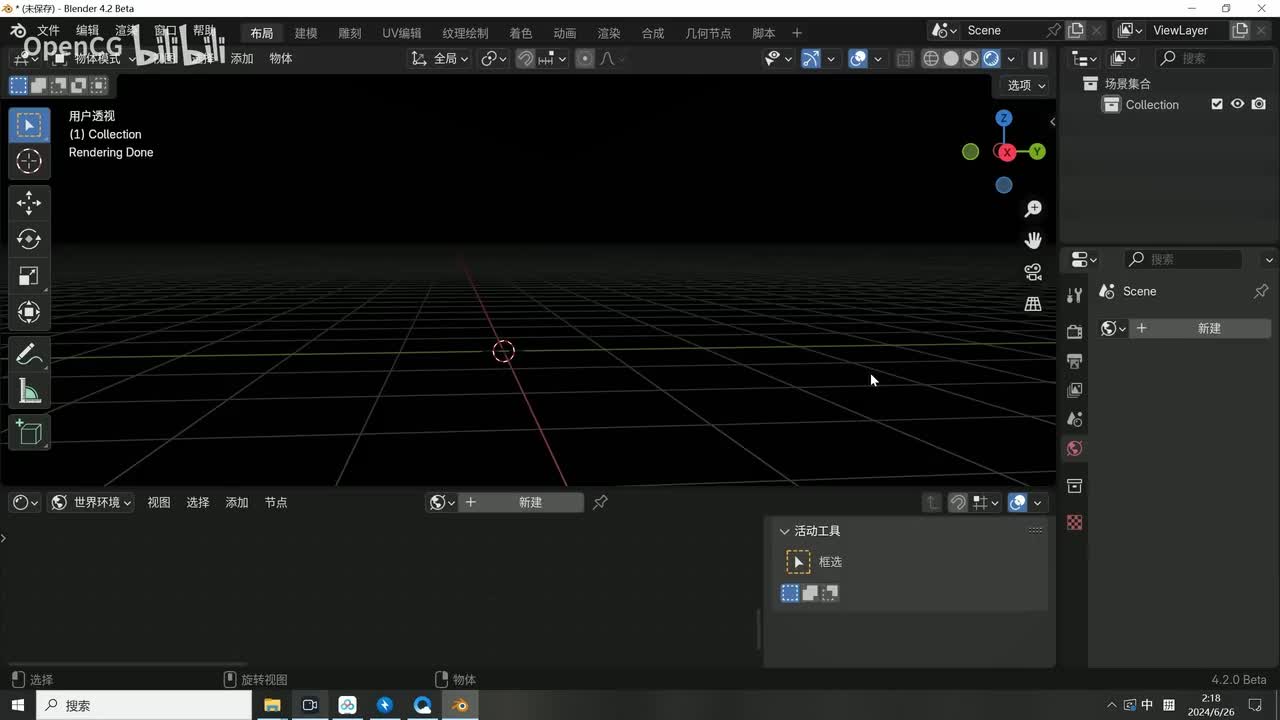Click the camera view icon in viewport

click(x=1033, y=272)
